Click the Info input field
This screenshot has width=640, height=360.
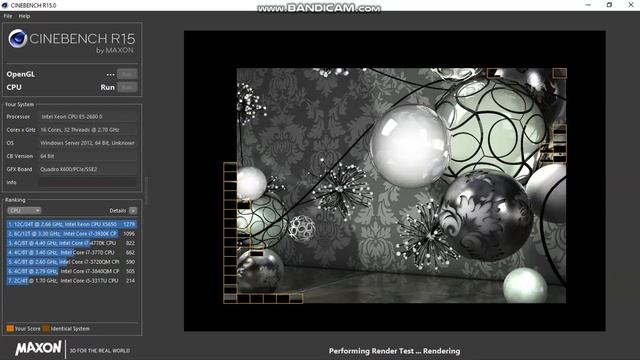(87, 182)
